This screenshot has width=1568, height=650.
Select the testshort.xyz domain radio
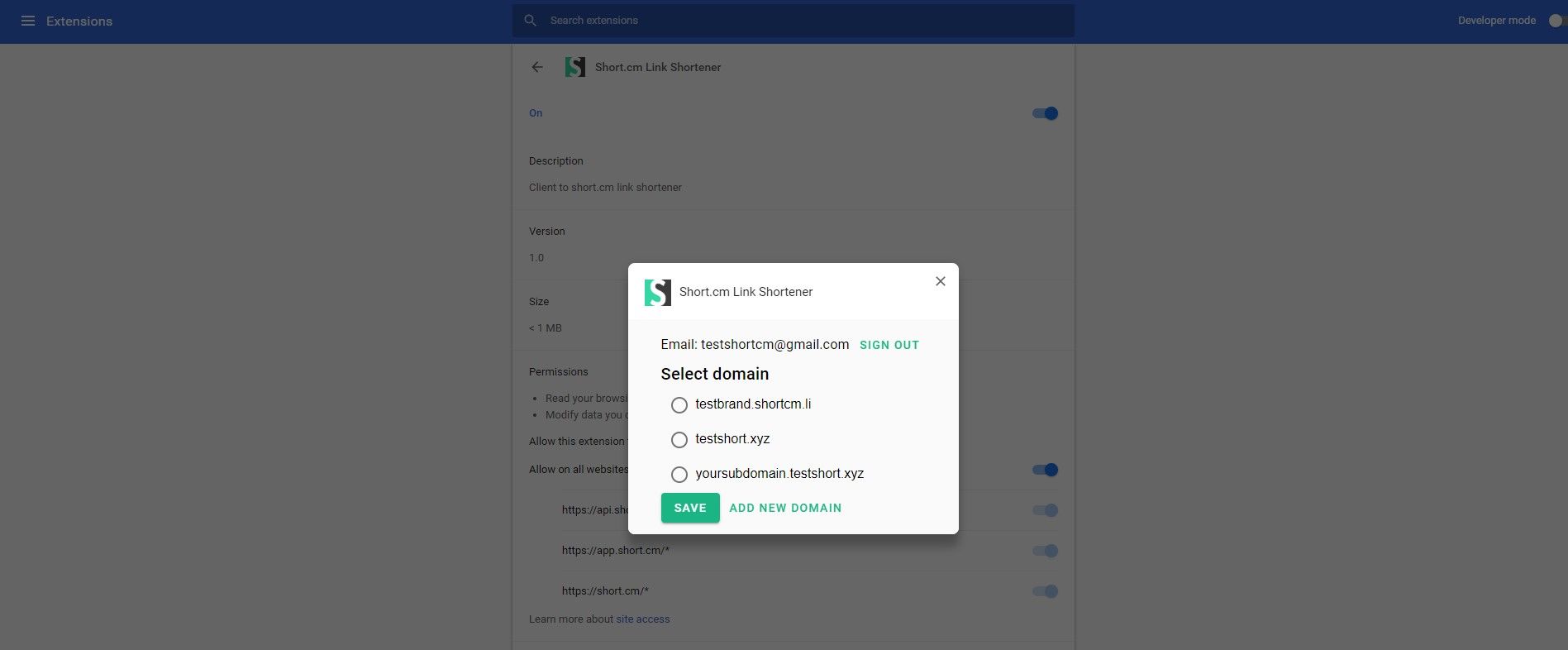pos(679,440)
